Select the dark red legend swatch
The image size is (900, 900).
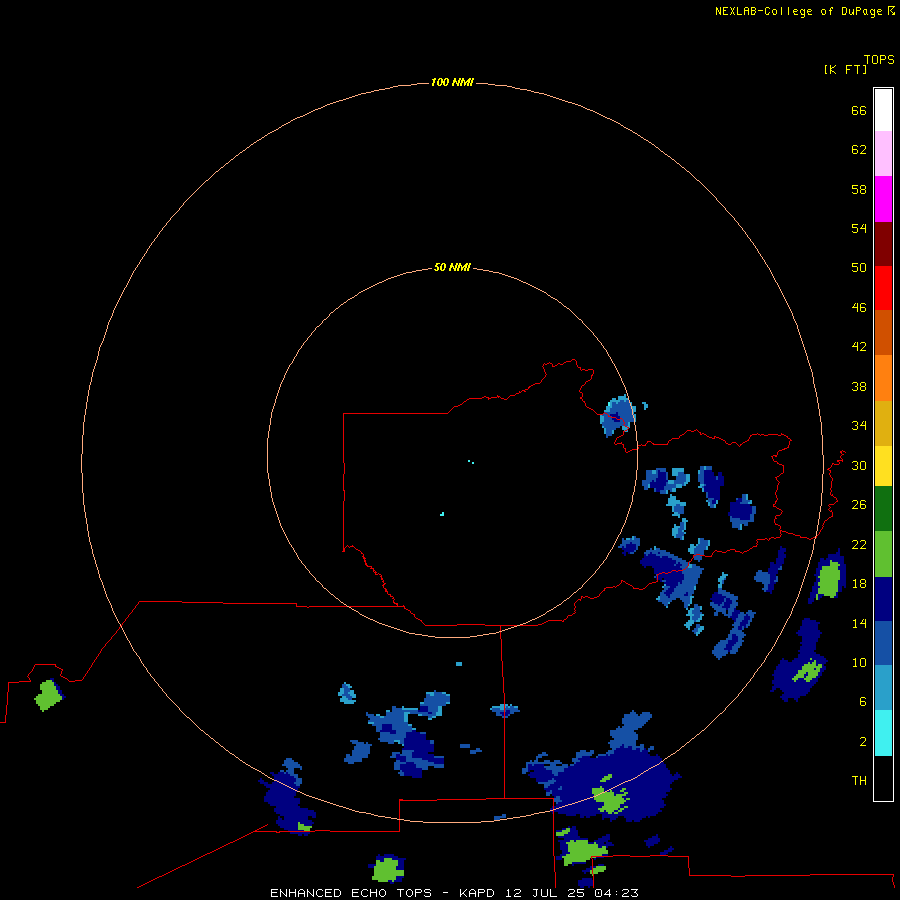883,243
